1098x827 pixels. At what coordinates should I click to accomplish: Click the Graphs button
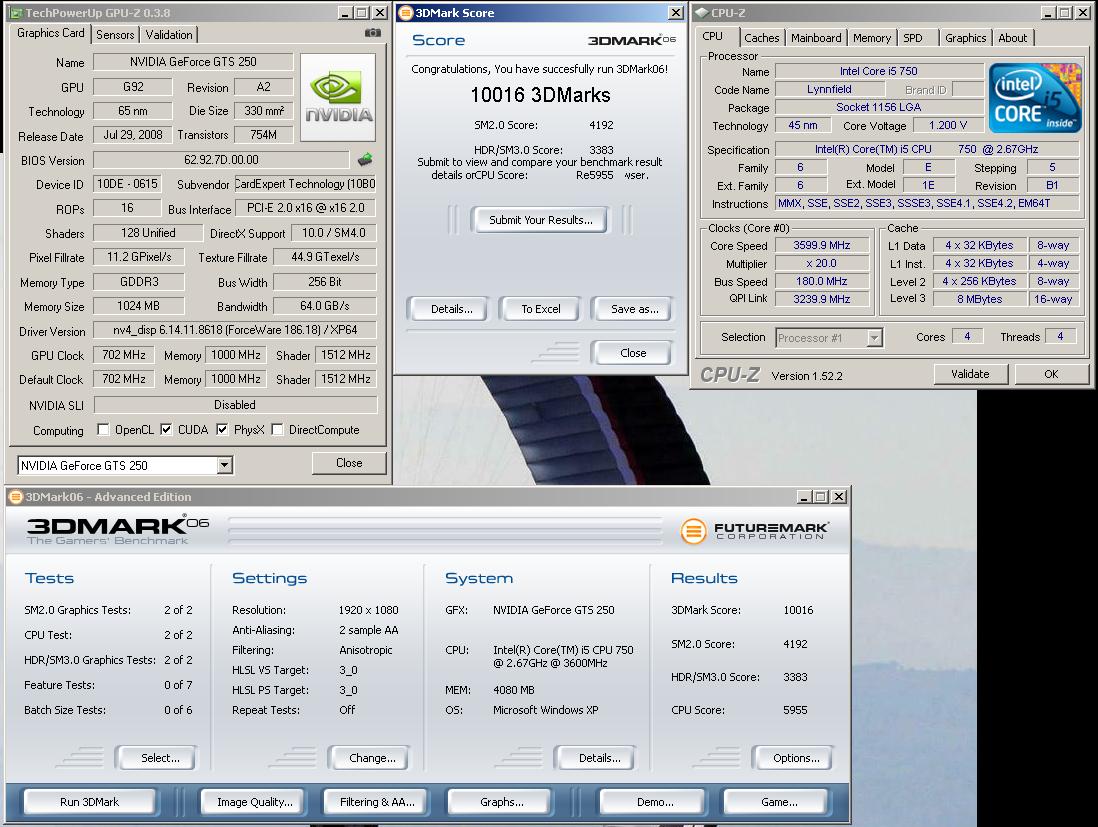pos(502,802)
